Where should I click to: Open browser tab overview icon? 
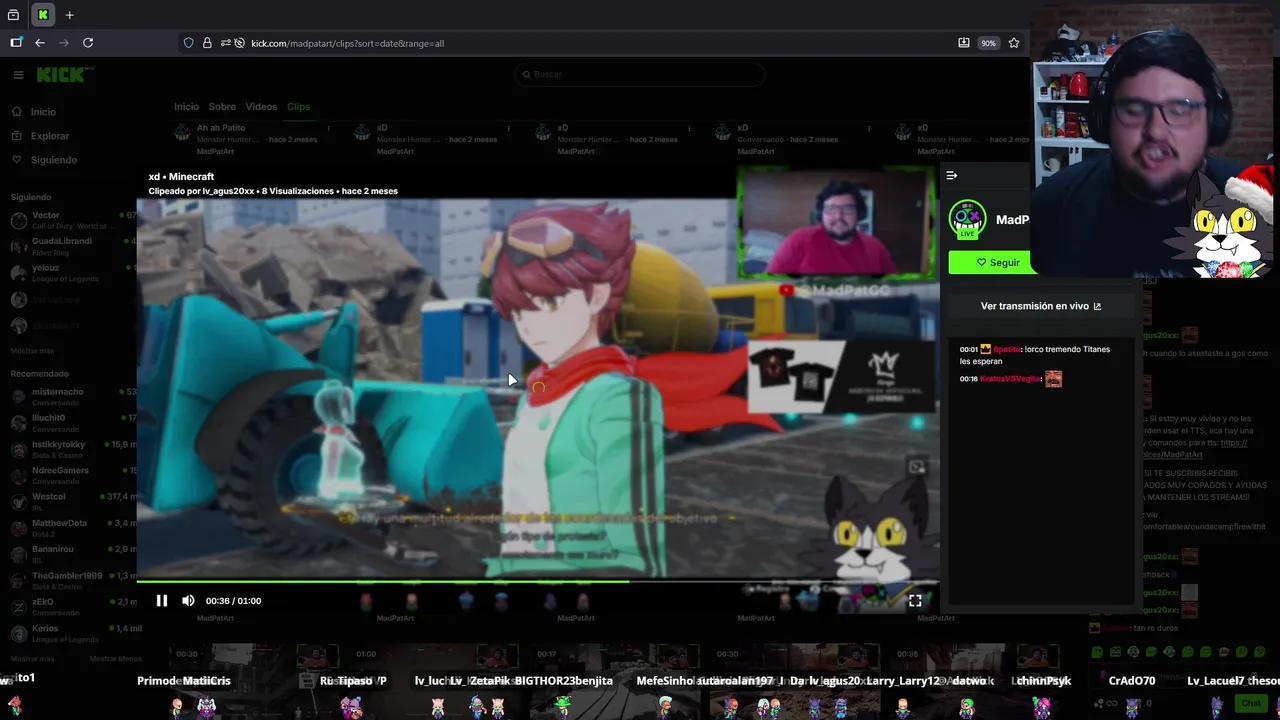[13, 15]
